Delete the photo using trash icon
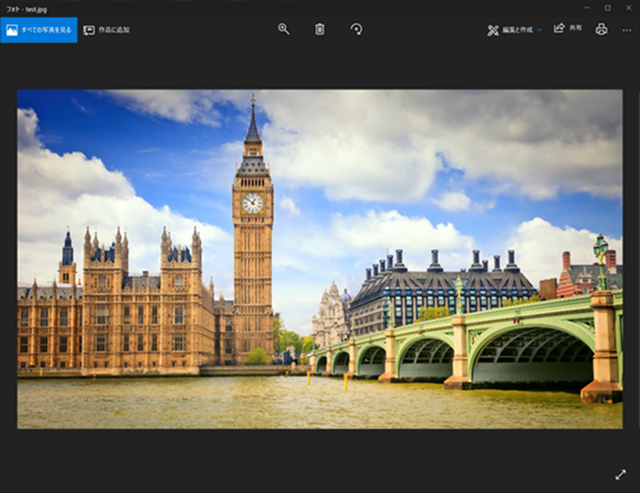640x493 pixels. [x=320, y=29]
